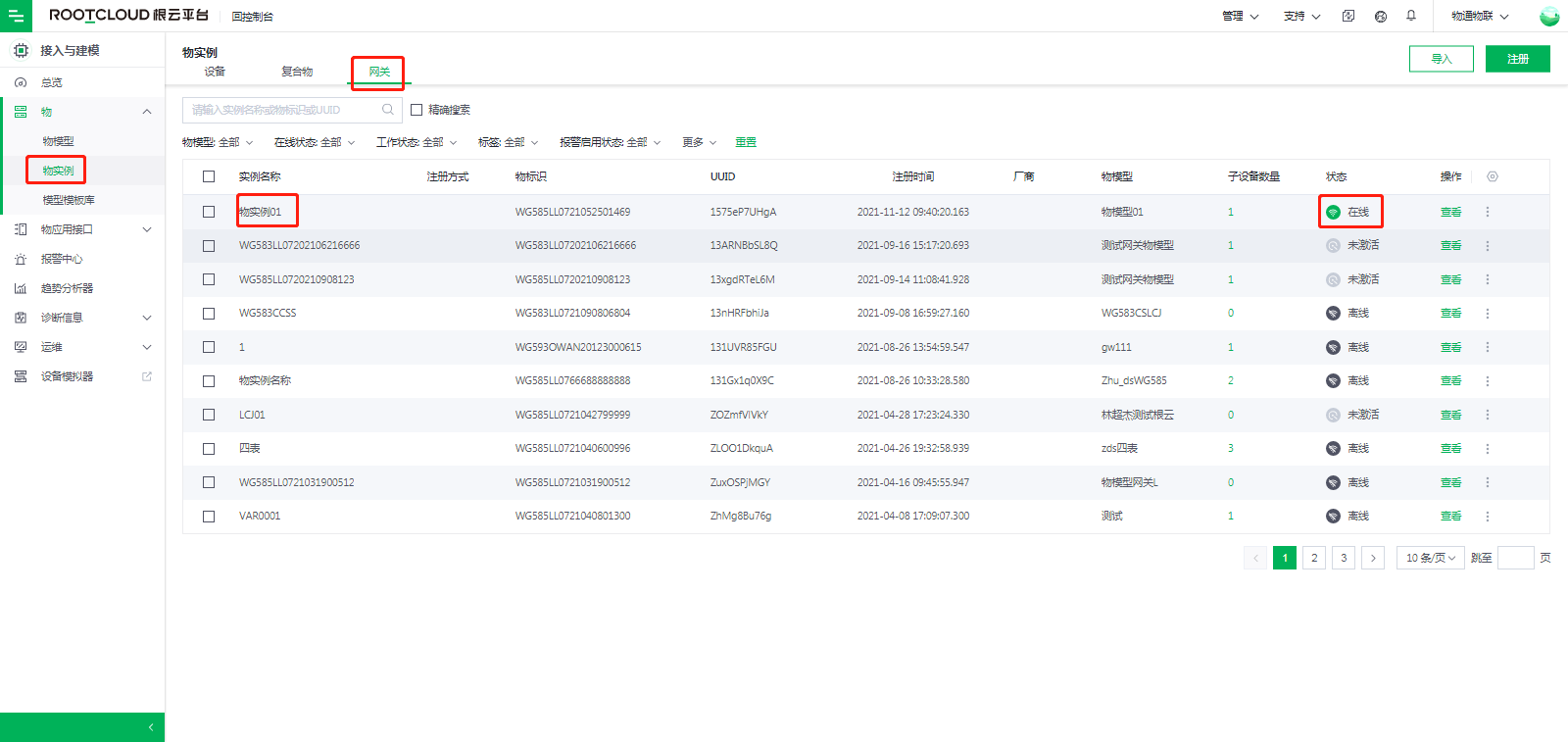Change page size via 10 条/页 dropdown
The image size is (1568, 742).
[1431, 558]
